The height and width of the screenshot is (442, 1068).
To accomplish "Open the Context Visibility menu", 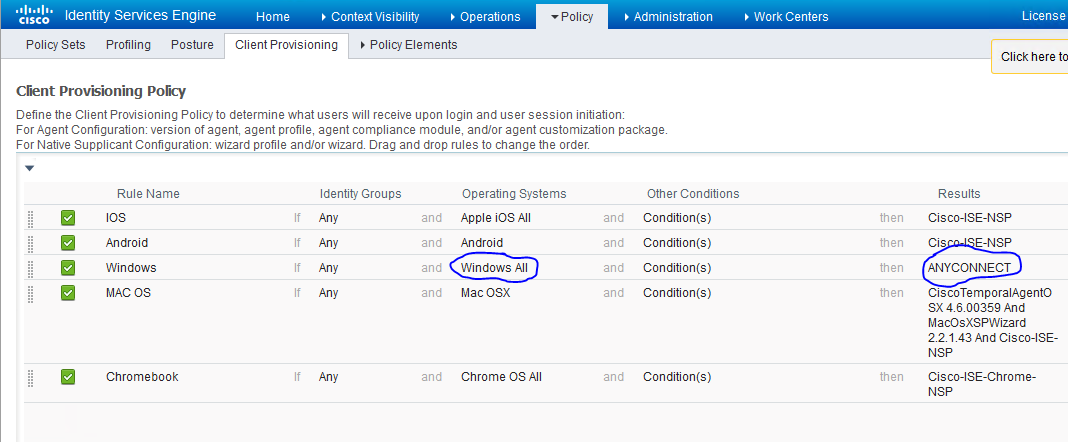I will (370, 16).
